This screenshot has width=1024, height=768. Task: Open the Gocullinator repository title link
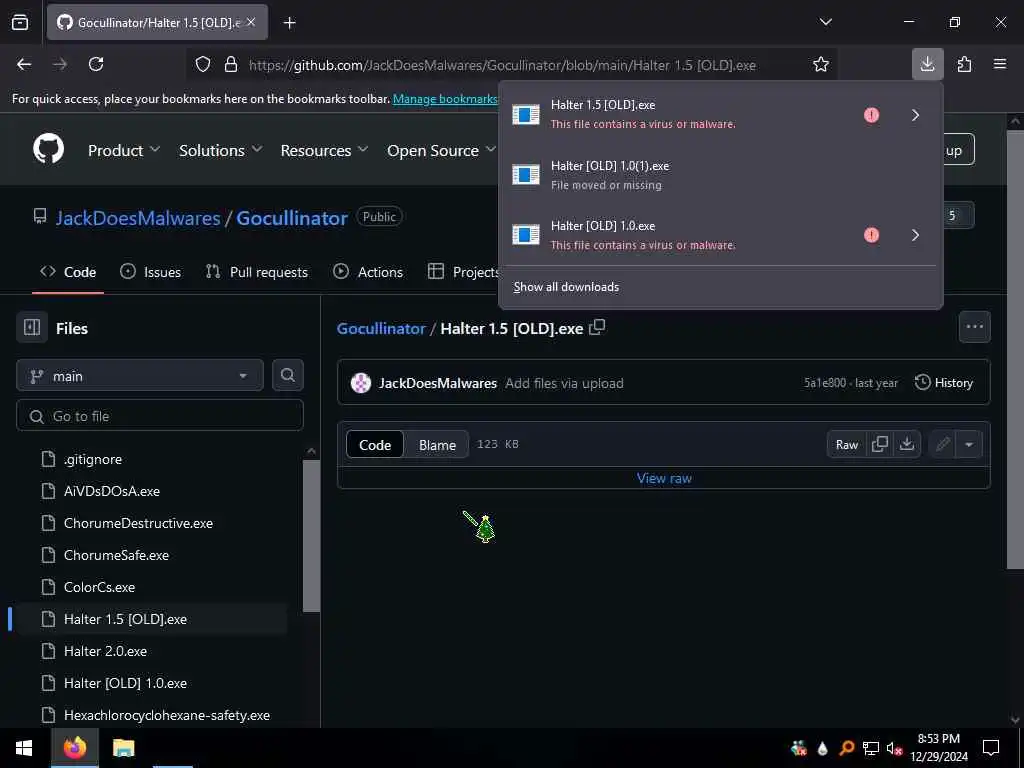point(291,217)
